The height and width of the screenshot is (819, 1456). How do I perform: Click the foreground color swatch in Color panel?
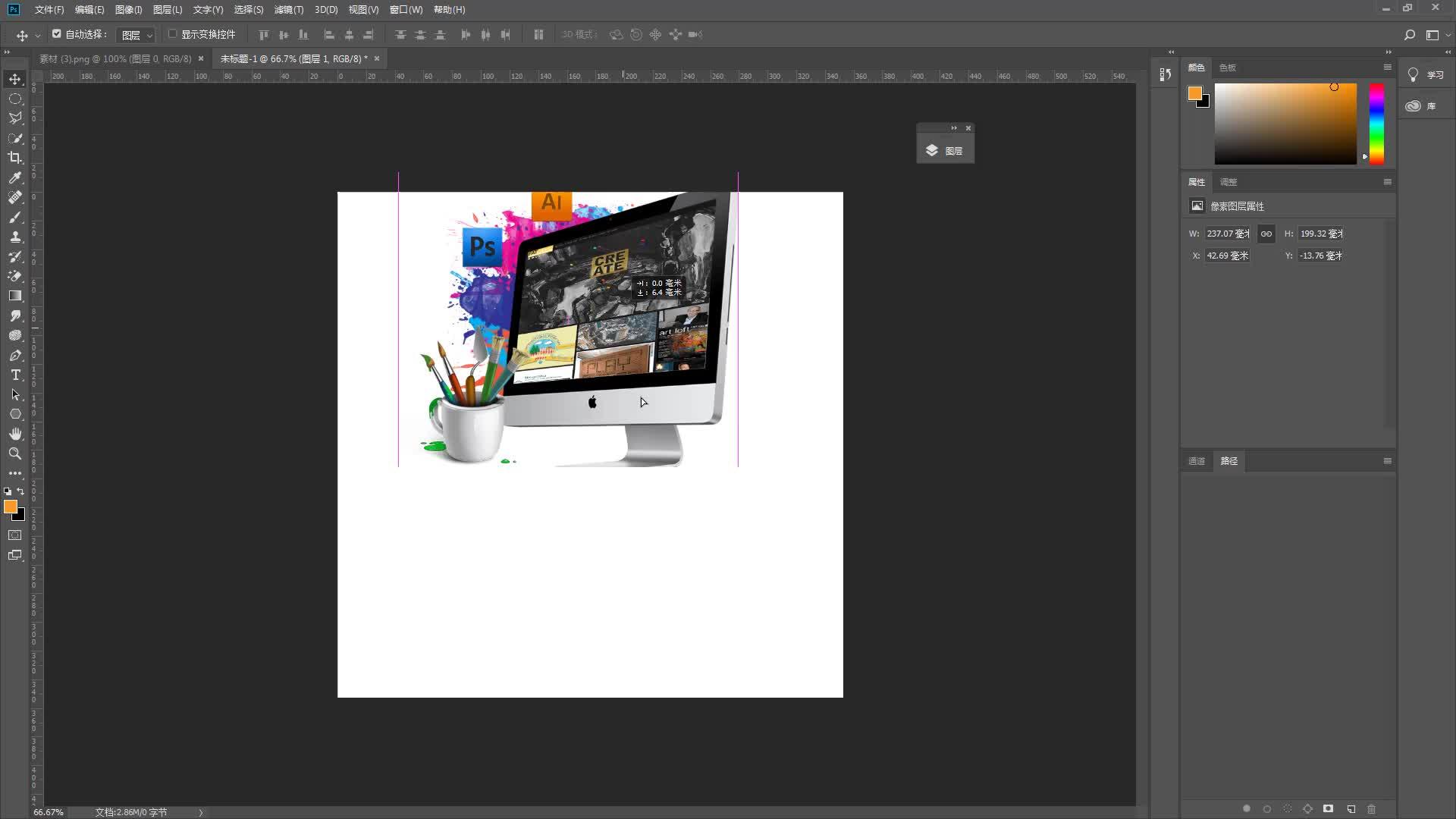1194,93
